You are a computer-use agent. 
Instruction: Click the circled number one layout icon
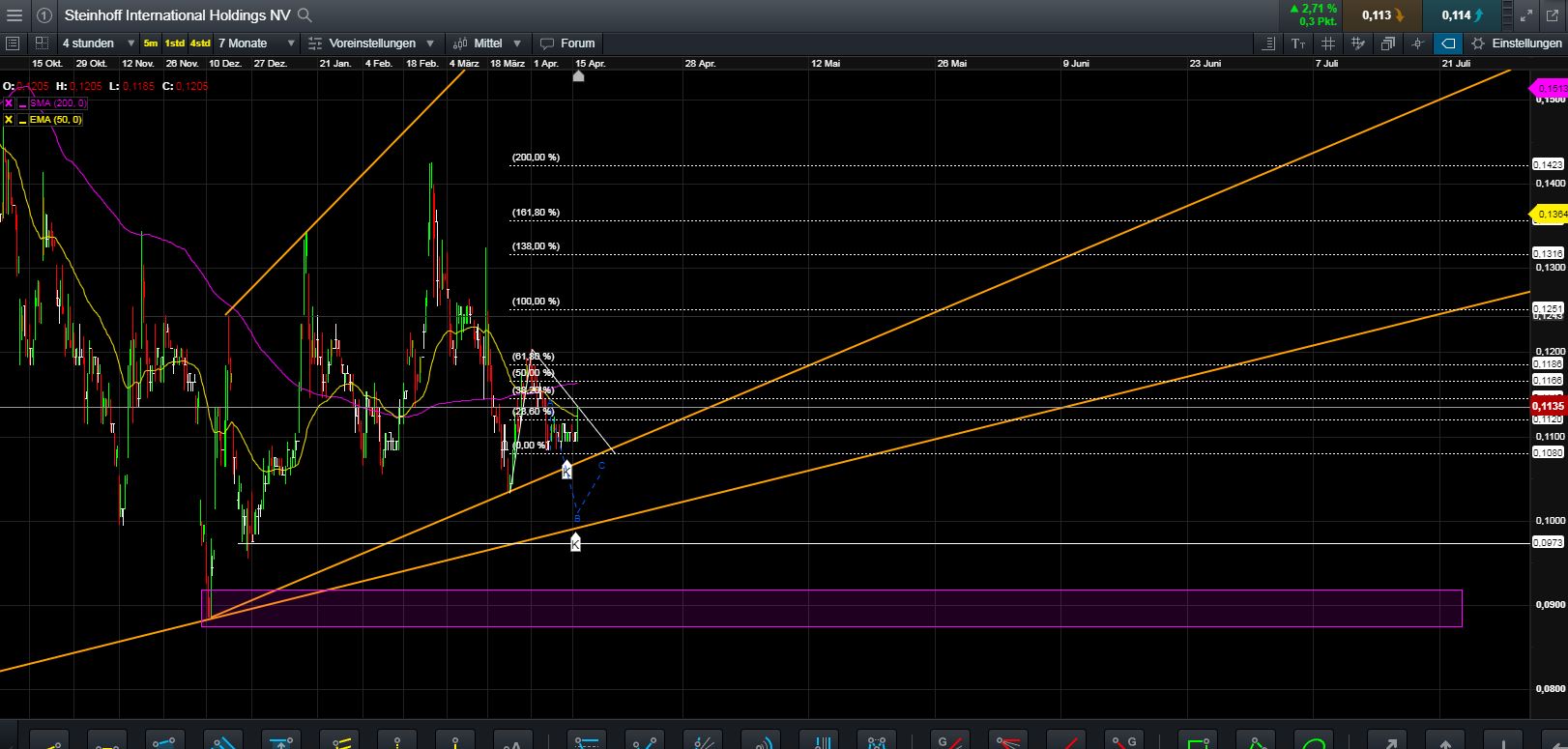tap(44, 15)
